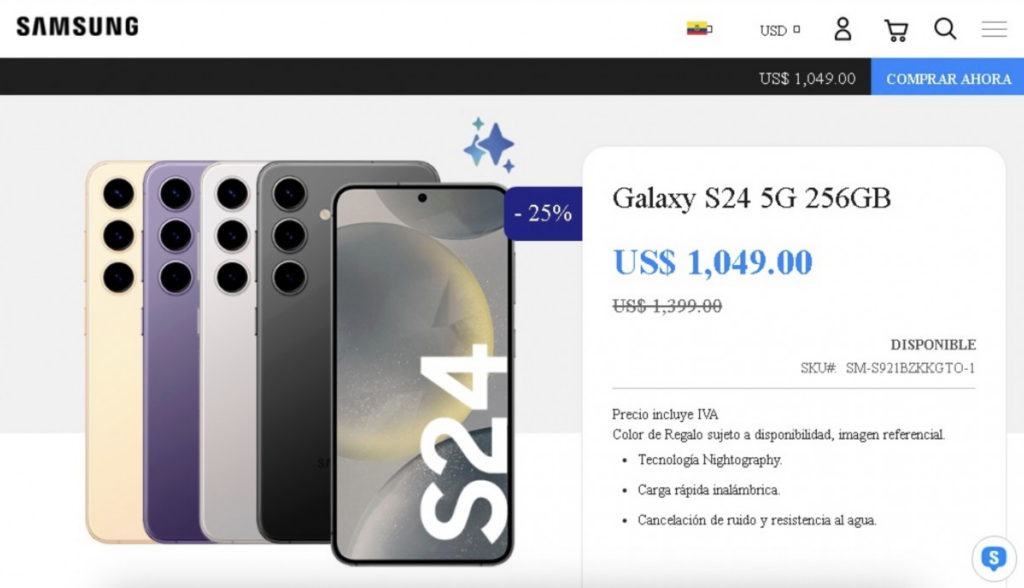Viewport: 1024px width, 588px height.
Task: Click the Ecuador flag icon
Action: coord(696,29)
